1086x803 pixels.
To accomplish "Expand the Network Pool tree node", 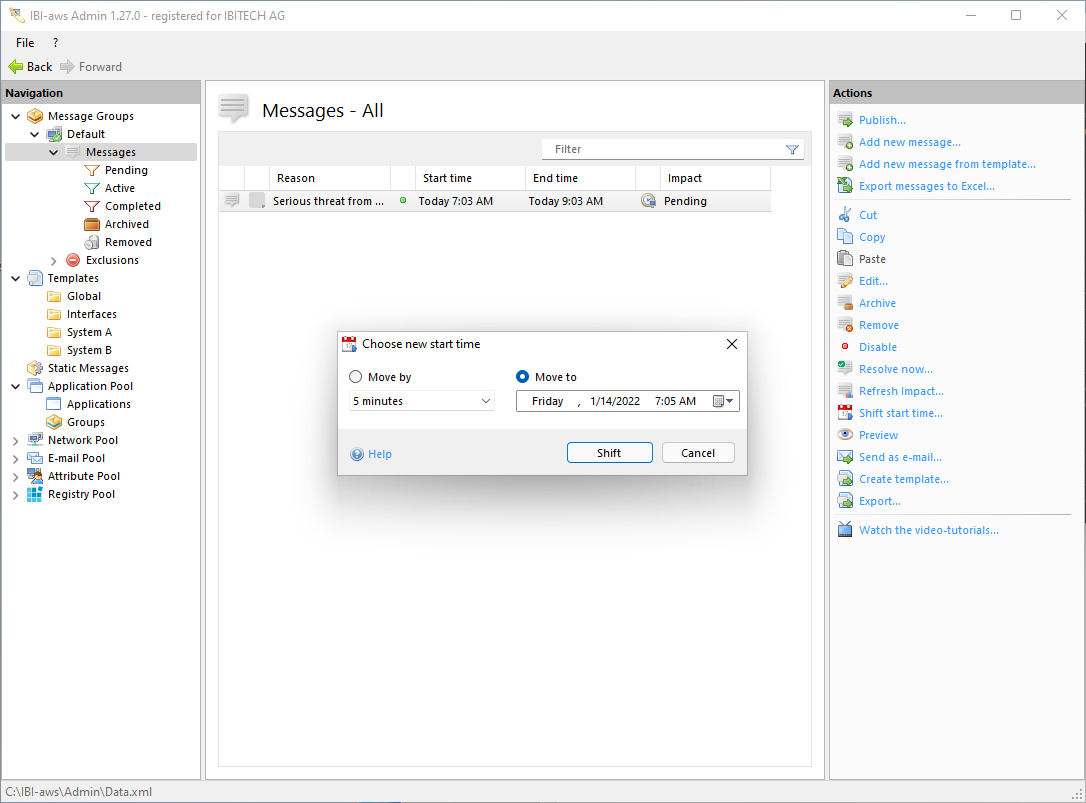I will 15,440.
